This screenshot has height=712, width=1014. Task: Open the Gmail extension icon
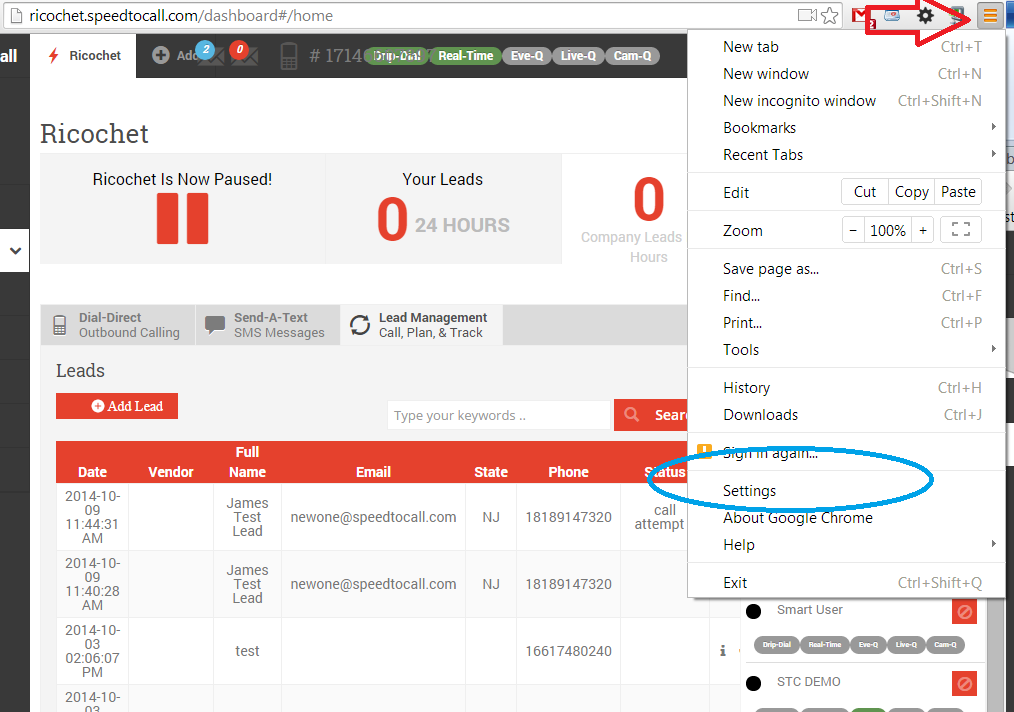point(860,15)
